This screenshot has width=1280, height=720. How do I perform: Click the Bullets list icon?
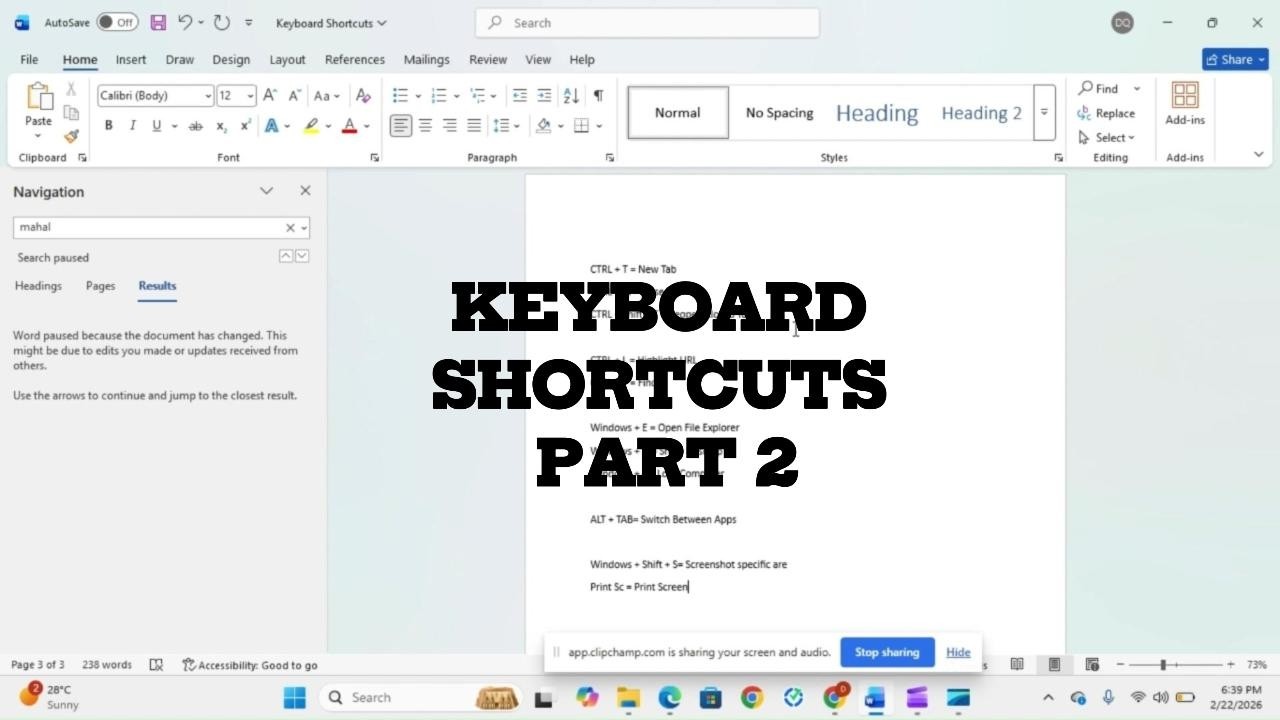click(x=400, y=95)
